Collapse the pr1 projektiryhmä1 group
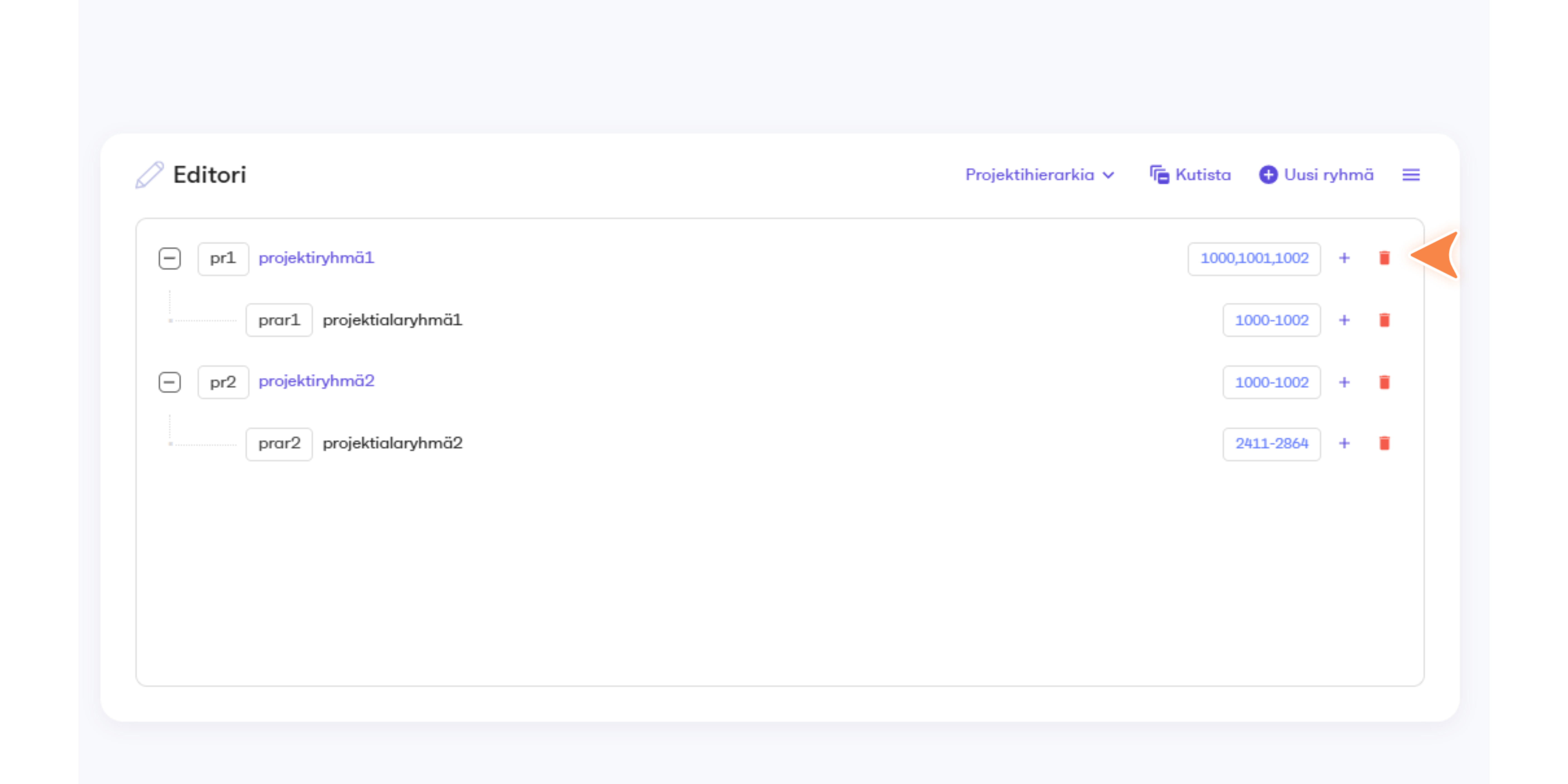This screenshot has height=784, width=1568. tap(170, 259)
